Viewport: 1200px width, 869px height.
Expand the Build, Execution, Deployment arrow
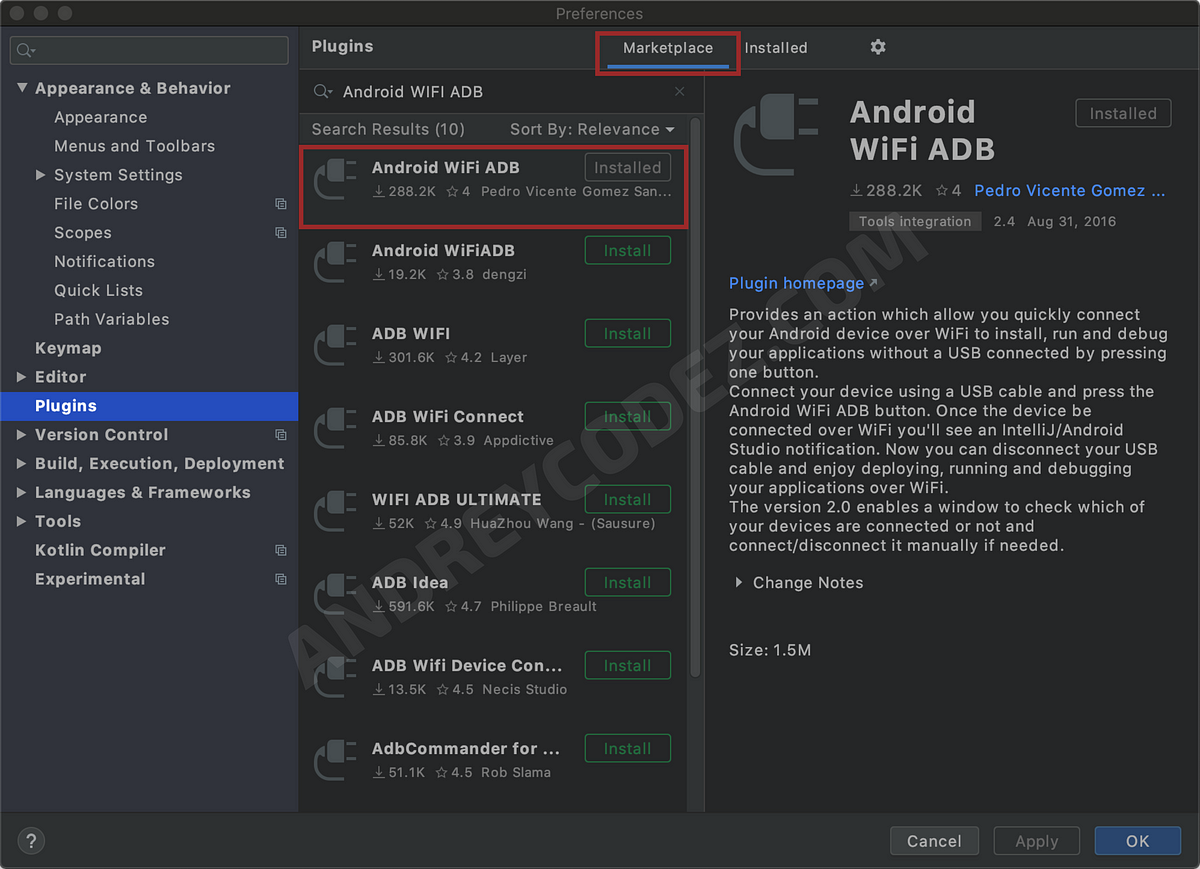22,464
